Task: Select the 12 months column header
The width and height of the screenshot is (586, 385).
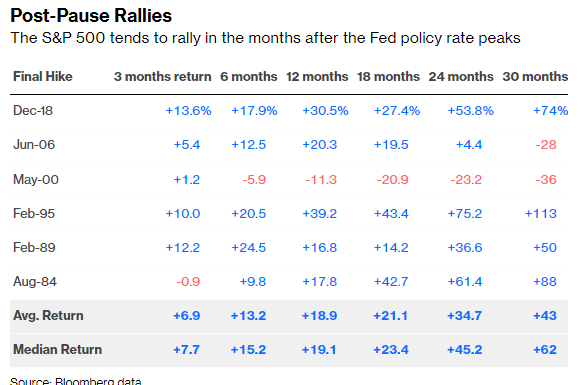Action: tap(317, 77)
